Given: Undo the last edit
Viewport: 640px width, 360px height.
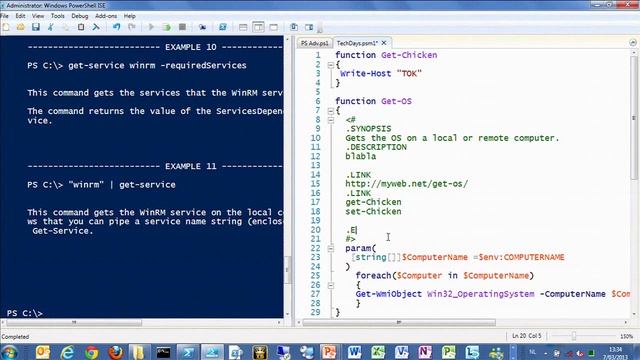Looking at the screenshot, I should pos(117,27).
